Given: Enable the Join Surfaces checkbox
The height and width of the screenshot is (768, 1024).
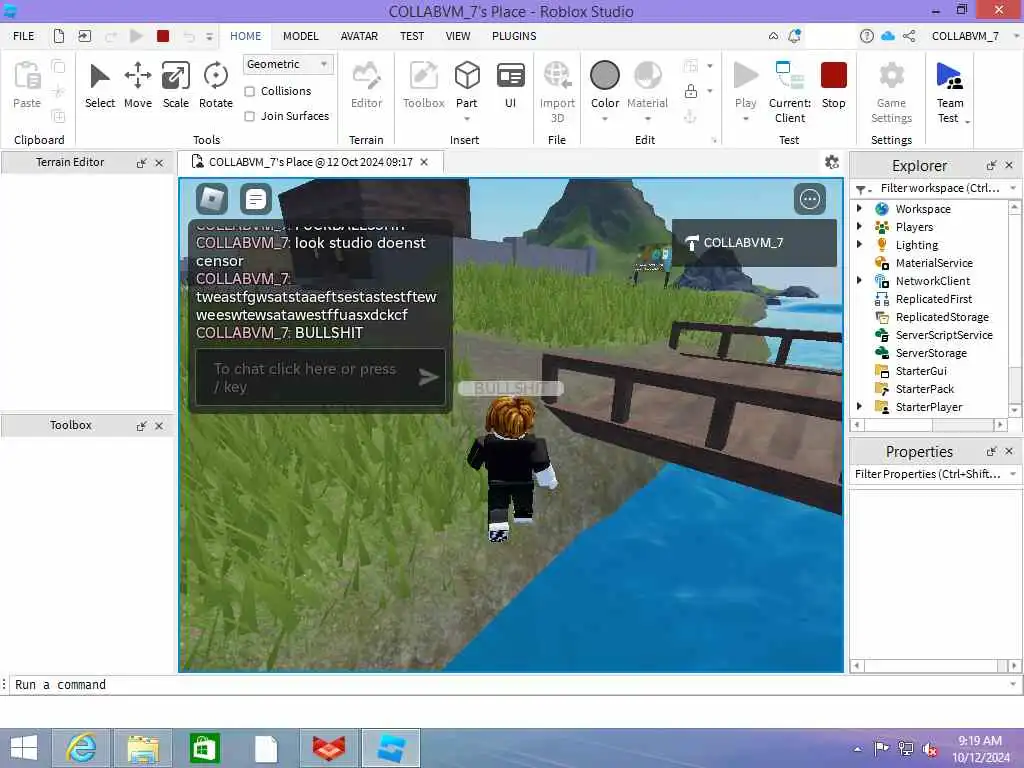Looking at the screenshot, I should pyautogui.click(x=249, y=116).
